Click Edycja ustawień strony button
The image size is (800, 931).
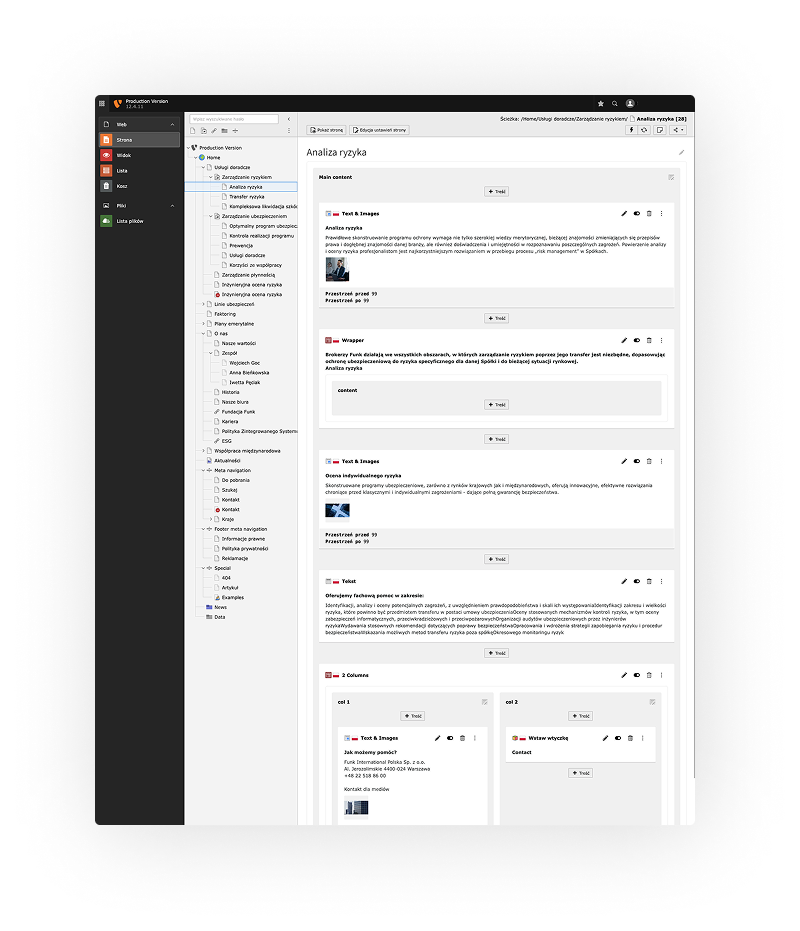tap(379, 130)
